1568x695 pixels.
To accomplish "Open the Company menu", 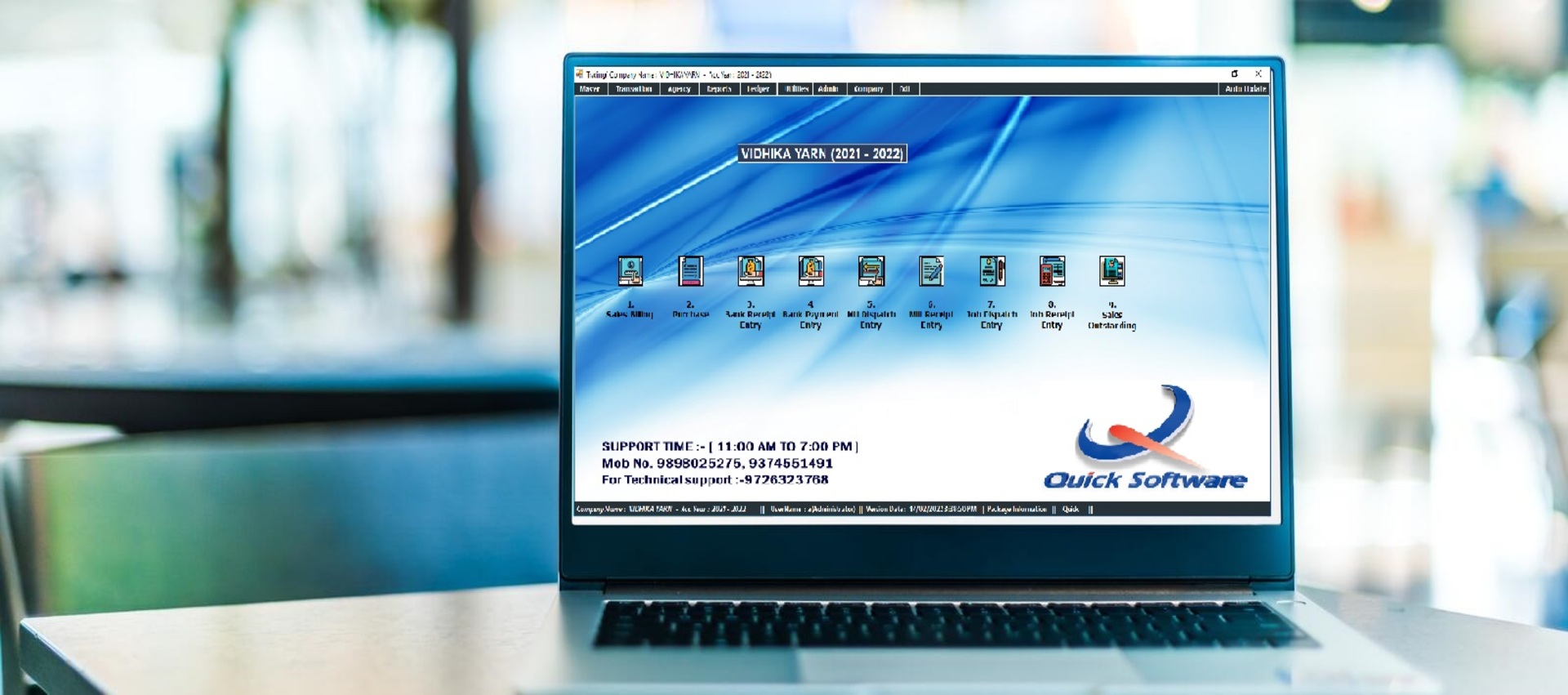I will [x=868, y=89].
